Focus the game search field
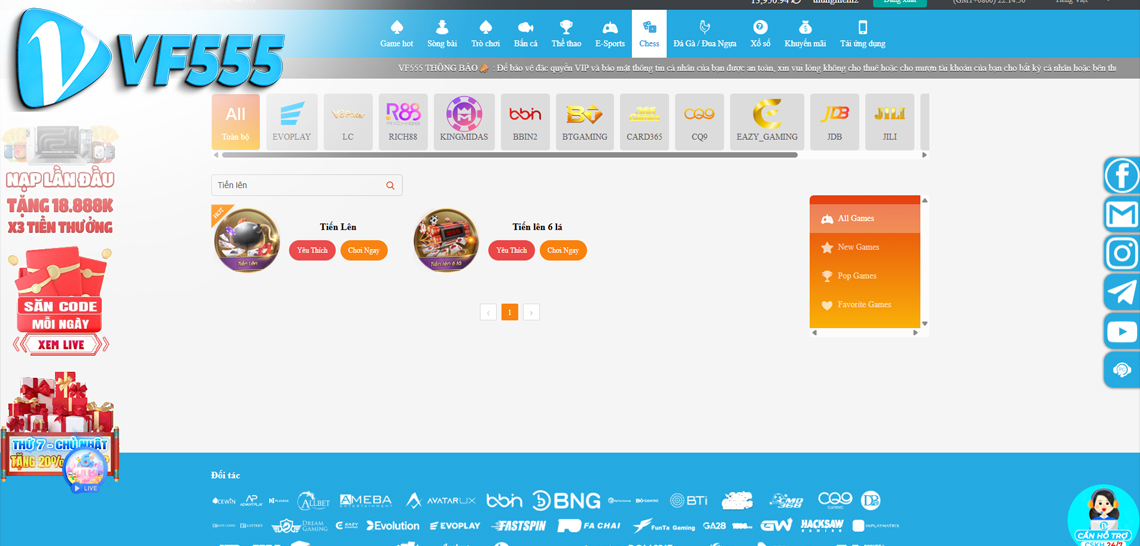This screenshot has width=1140, height=546. (306, 185)
